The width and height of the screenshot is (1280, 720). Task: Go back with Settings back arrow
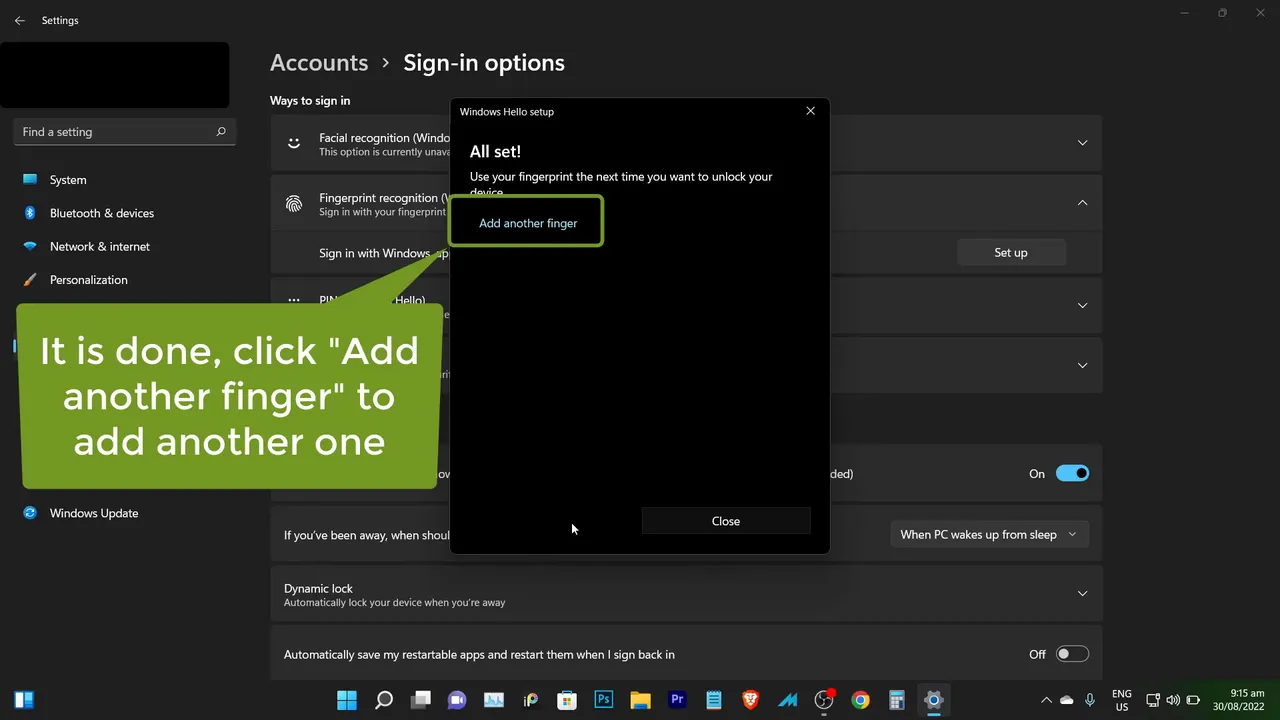pos(20,20)
